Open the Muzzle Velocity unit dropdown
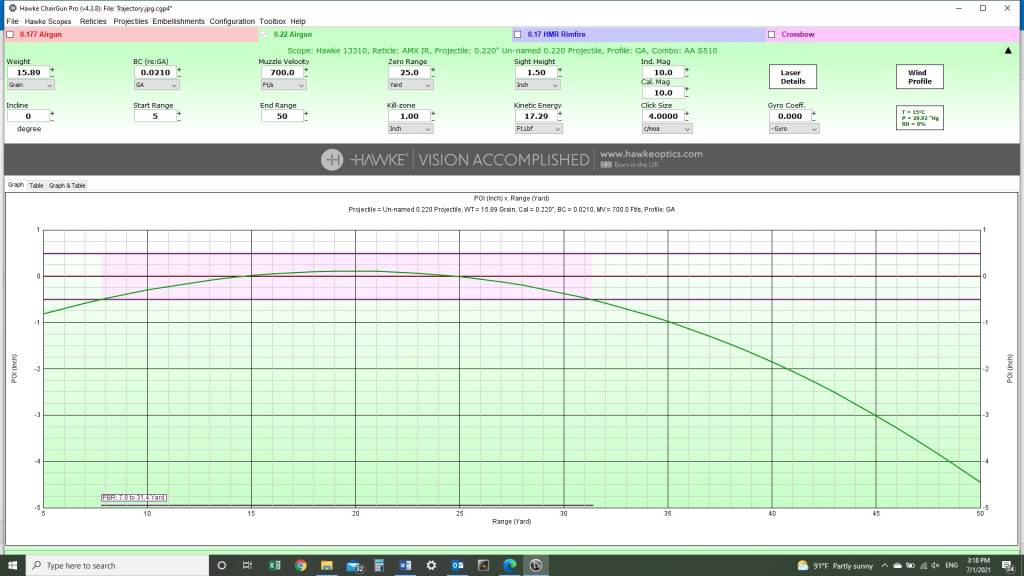1024x576 pixels. [283, 85]
